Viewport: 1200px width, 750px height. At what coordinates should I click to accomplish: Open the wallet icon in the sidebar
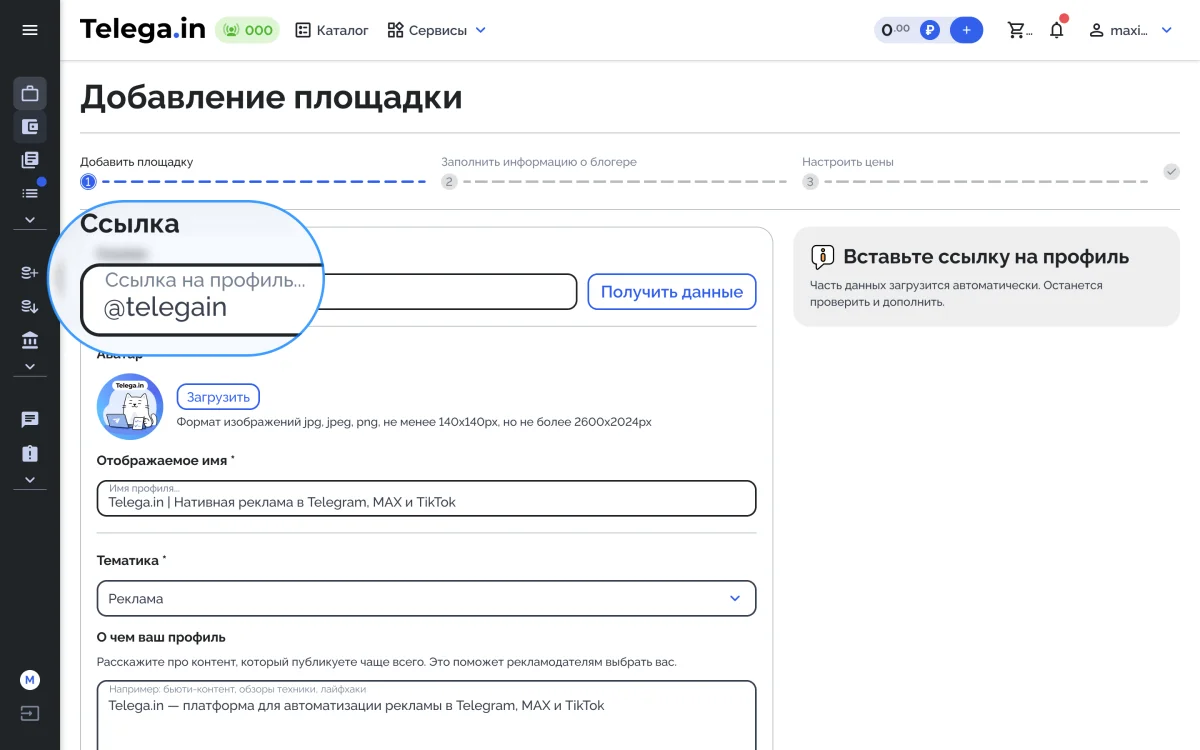pos(30,127)
